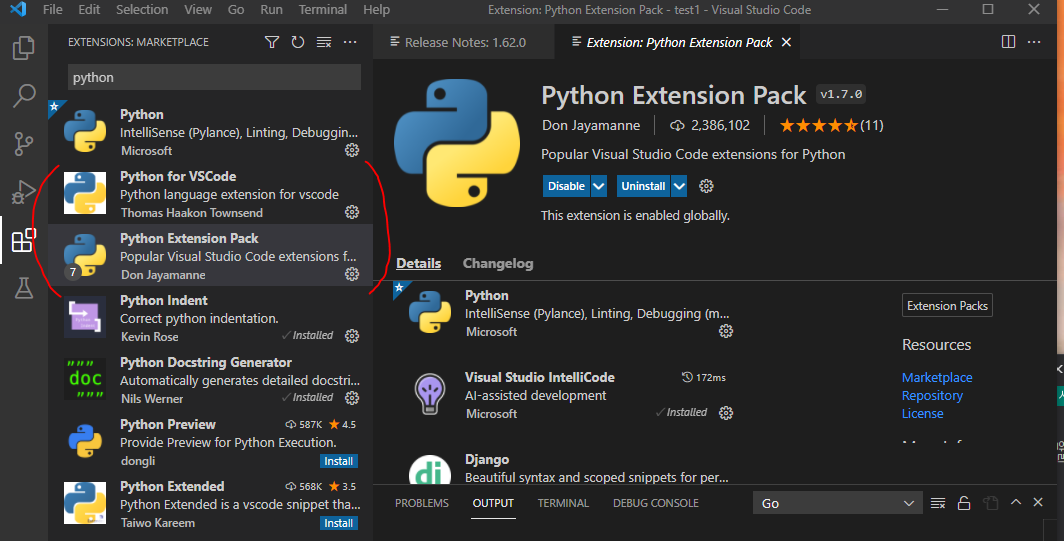Switch to Release Notes: 1.62.0 tab
Image resolution: width=1064 pixels, height=541 pixels.
(464, 42)
